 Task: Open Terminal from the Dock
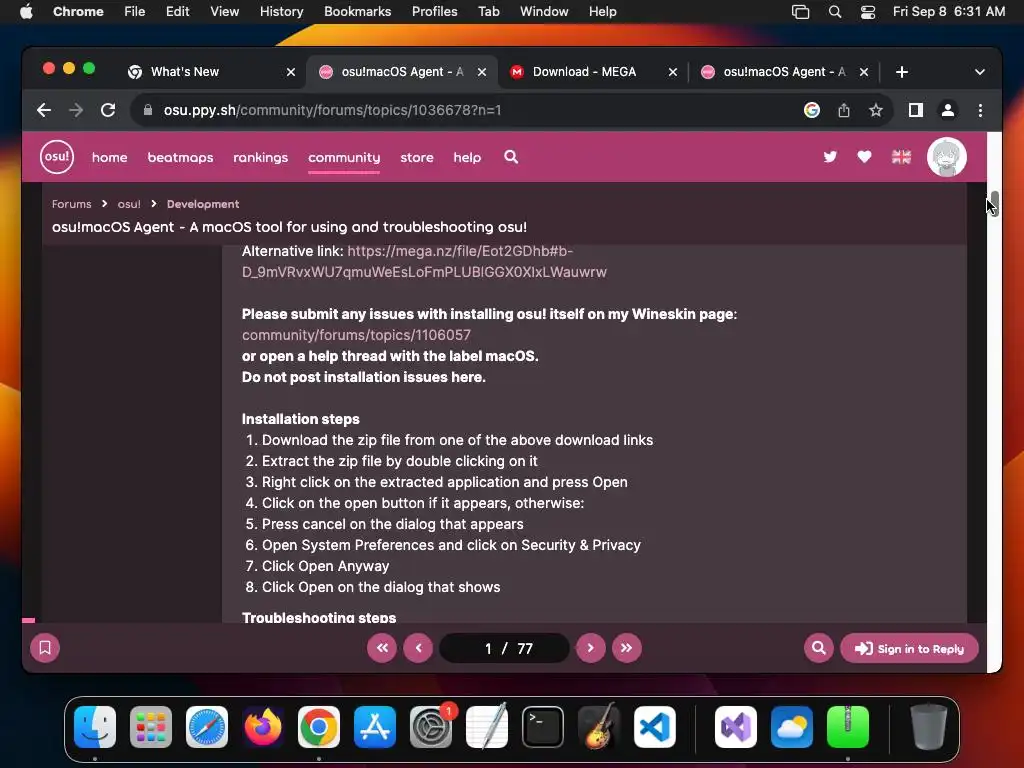(543, 727)
